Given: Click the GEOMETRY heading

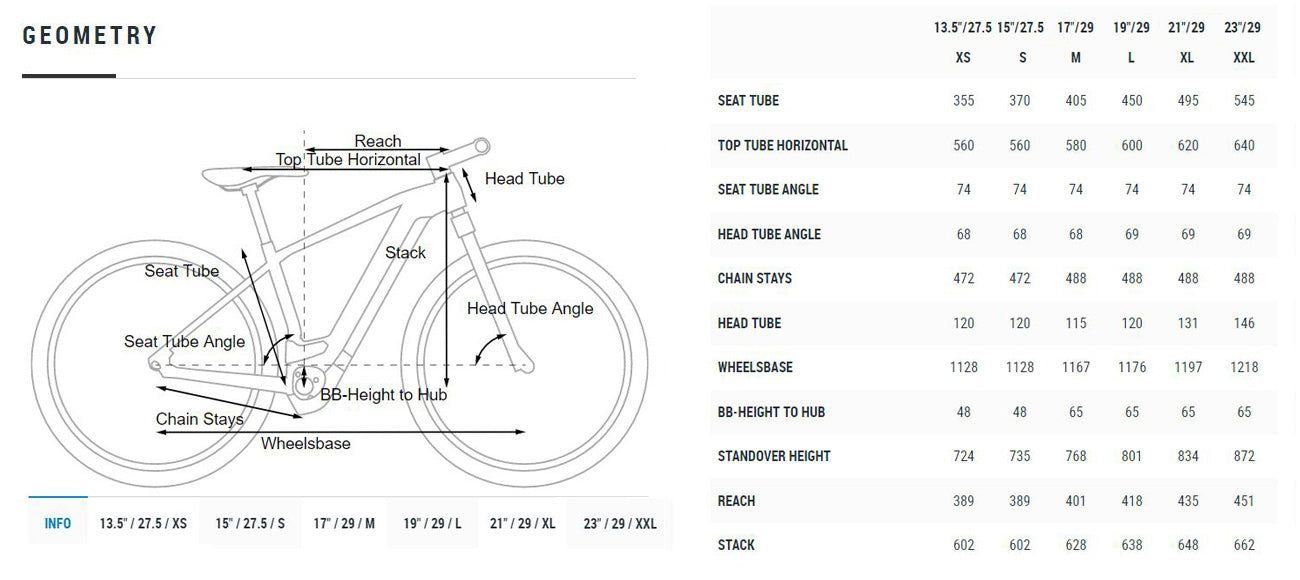Looking at the screenshot, I should click(x=90, y=36).
